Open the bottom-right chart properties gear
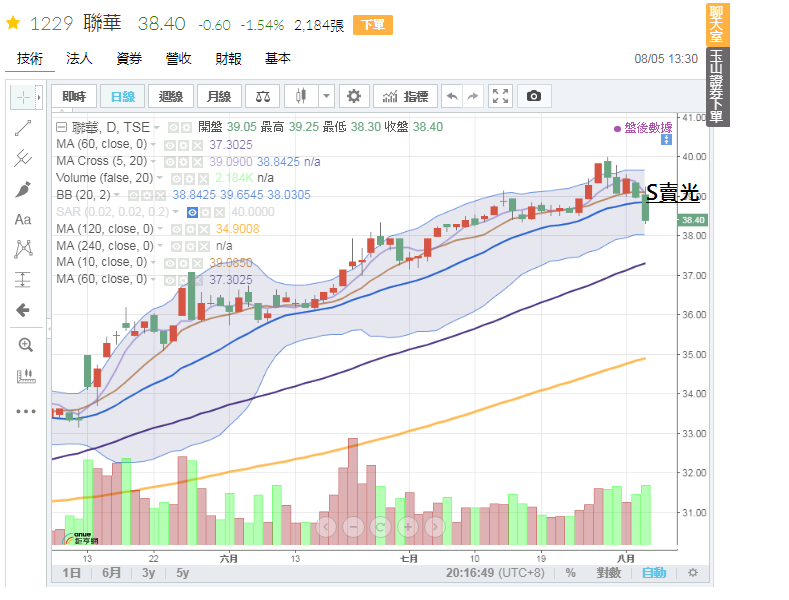Viewport: 789px width, 600px height. click(x=693, y=572)
